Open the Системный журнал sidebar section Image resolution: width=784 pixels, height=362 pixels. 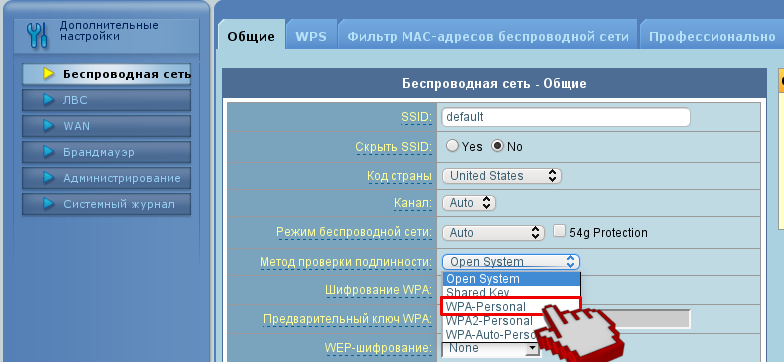106,204
